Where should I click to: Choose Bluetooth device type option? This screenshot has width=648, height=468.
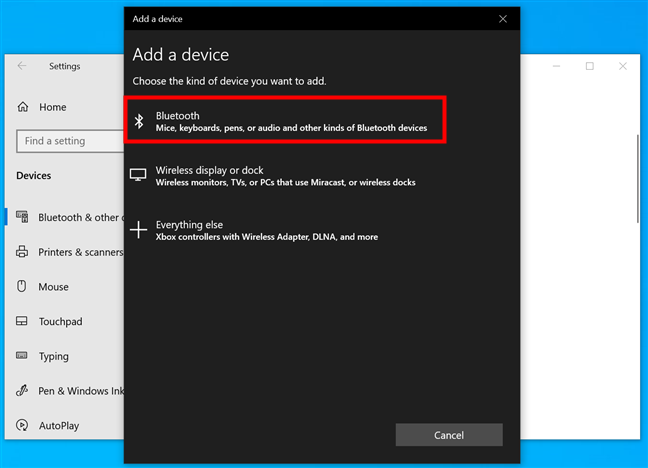coord(285,121)
